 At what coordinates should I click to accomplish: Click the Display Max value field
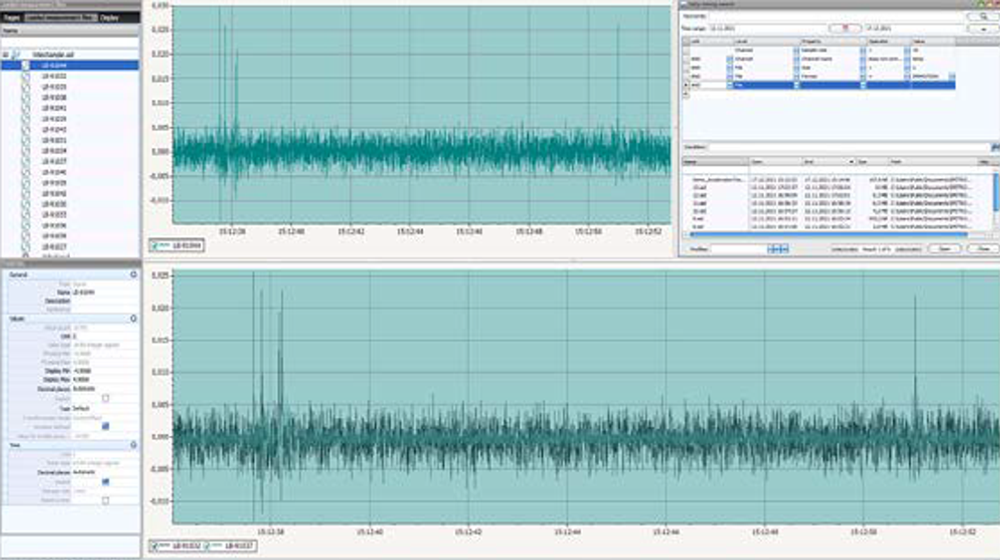[105, 379]
